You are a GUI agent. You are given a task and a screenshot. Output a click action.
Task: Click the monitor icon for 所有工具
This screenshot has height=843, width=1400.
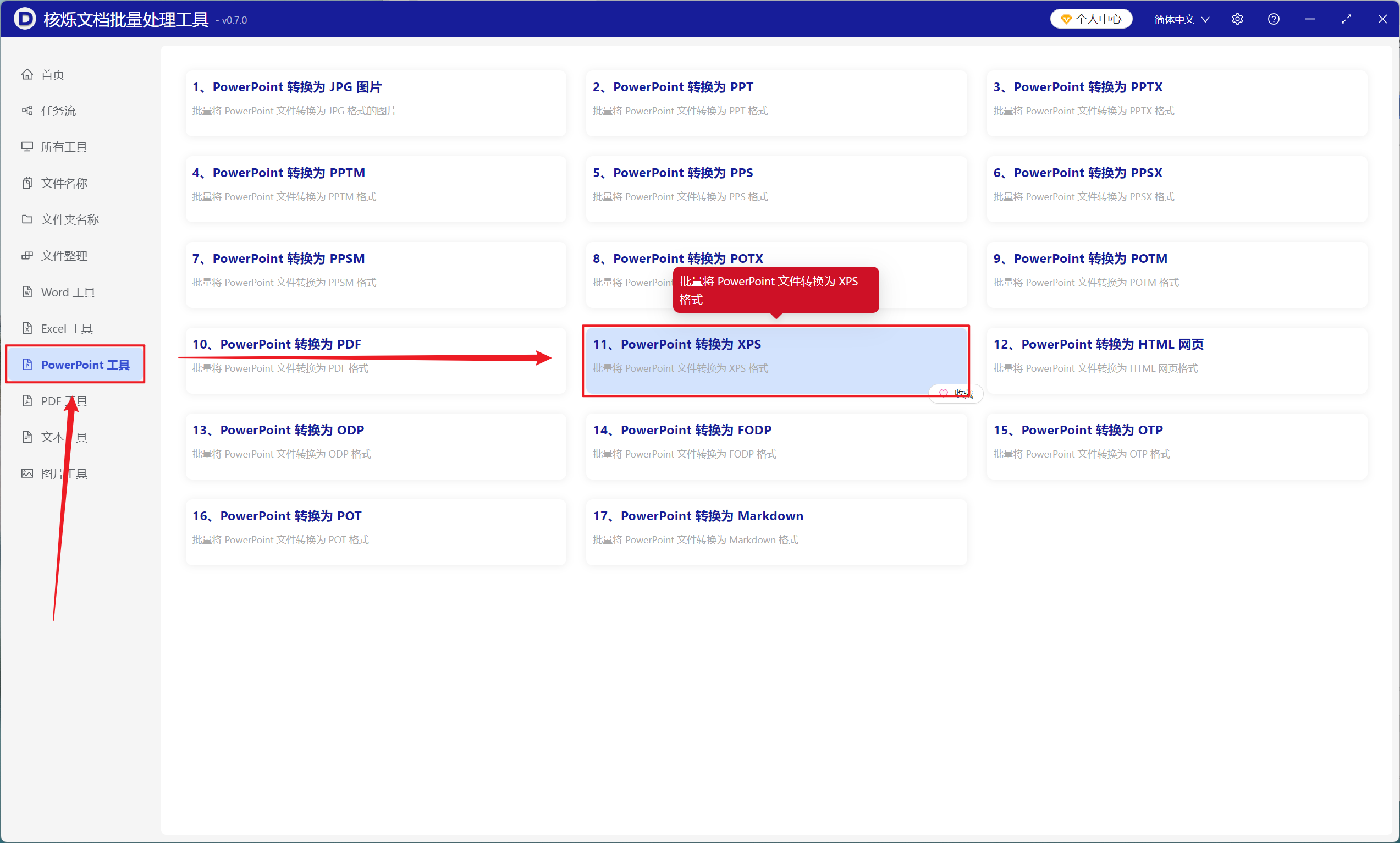pos(27,147)
